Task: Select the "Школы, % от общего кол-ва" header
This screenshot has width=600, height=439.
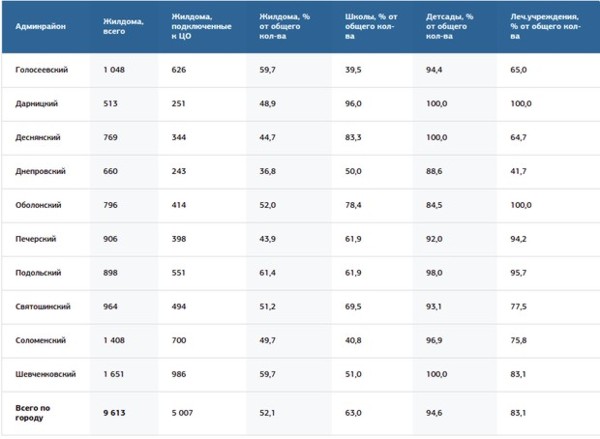Action: 374,27
